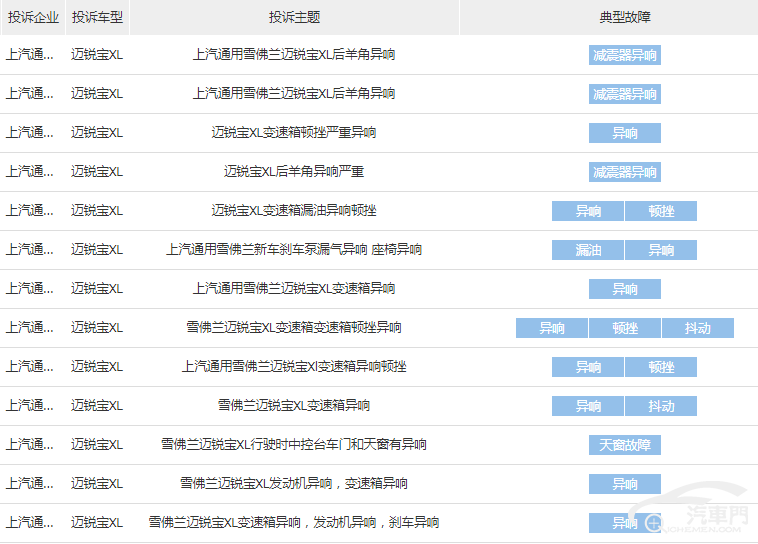The height and width of the screenshot is (544, 758).
Task: Open complaint about 中控台车门和天窗有异响
Action: coord(294,444)
